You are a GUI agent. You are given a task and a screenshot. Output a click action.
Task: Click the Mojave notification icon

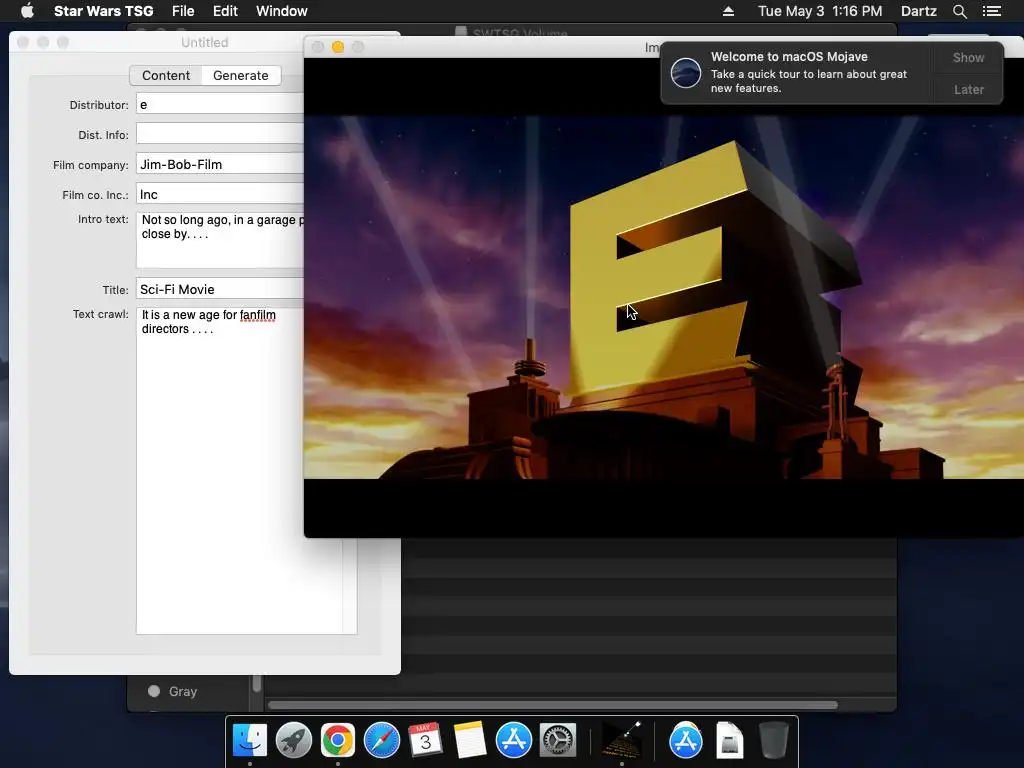tap(686, 72)
